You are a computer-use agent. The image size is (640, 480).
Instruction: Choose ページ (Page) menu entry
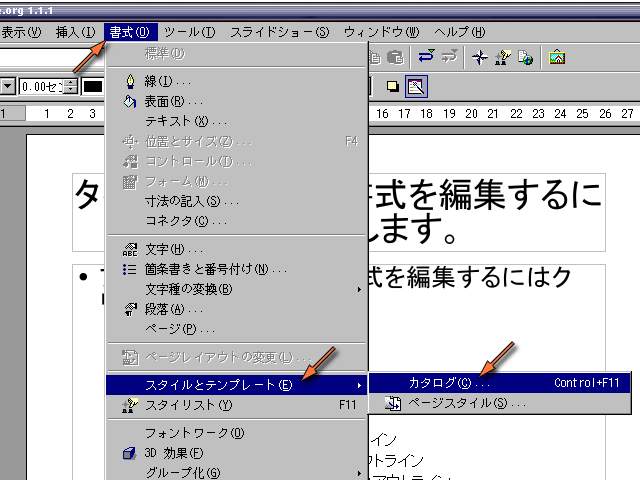click(x=237, y=329)
